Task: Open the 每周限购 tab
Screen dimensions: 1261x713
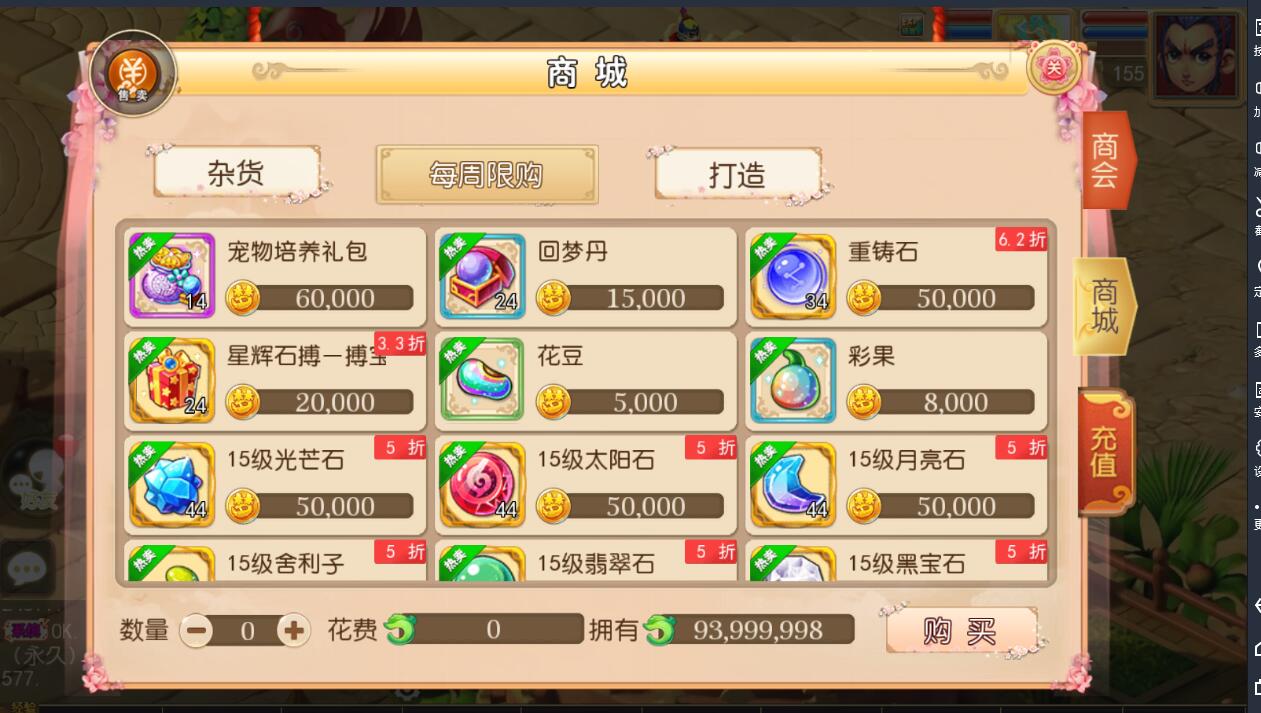Action: coord(487,175)
